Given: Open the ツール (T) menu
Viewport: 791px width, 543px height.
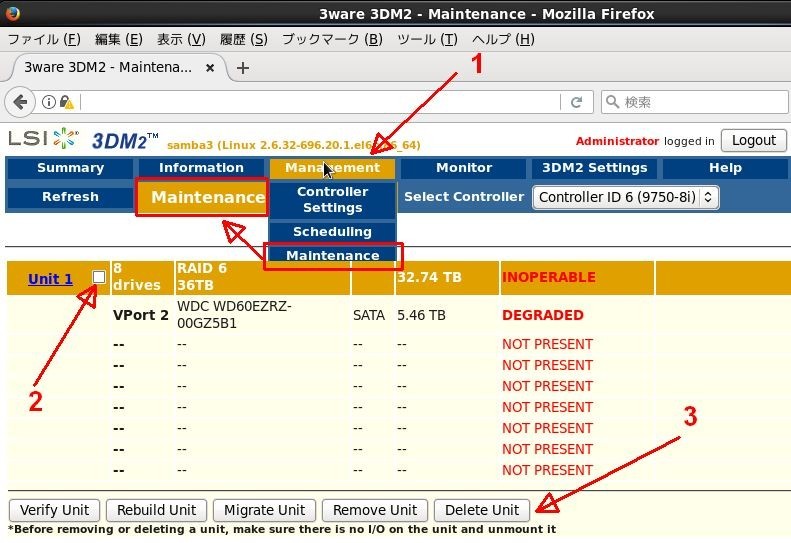Looking at the screenshot, I should [x=427, y=39].
